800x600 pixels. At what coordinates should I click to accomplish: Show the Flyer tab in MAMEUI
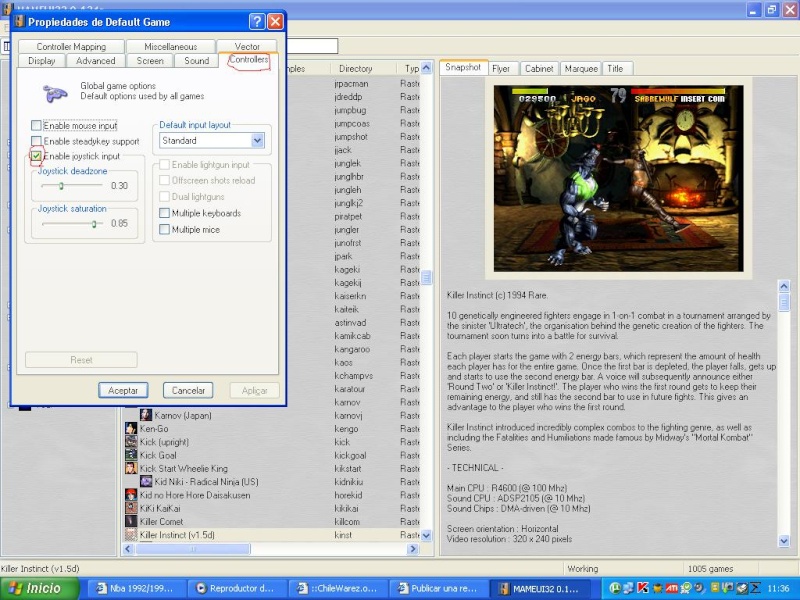(x=501, y=68)
